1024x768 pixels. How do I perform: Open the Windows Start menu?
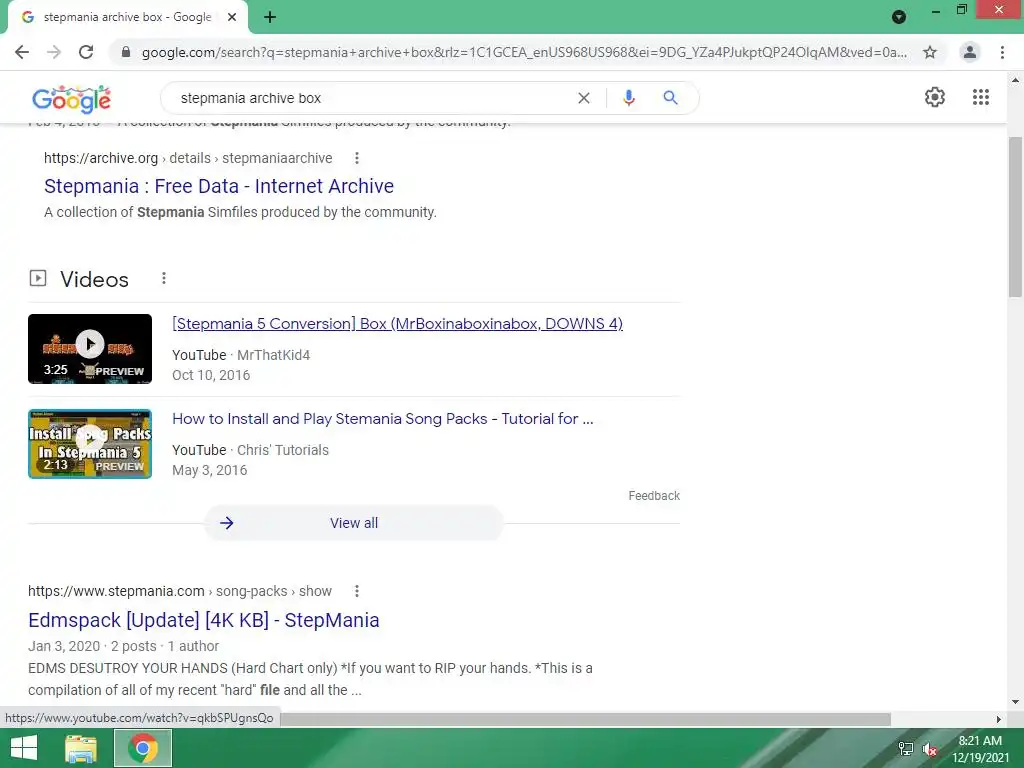tap(24, 748)
